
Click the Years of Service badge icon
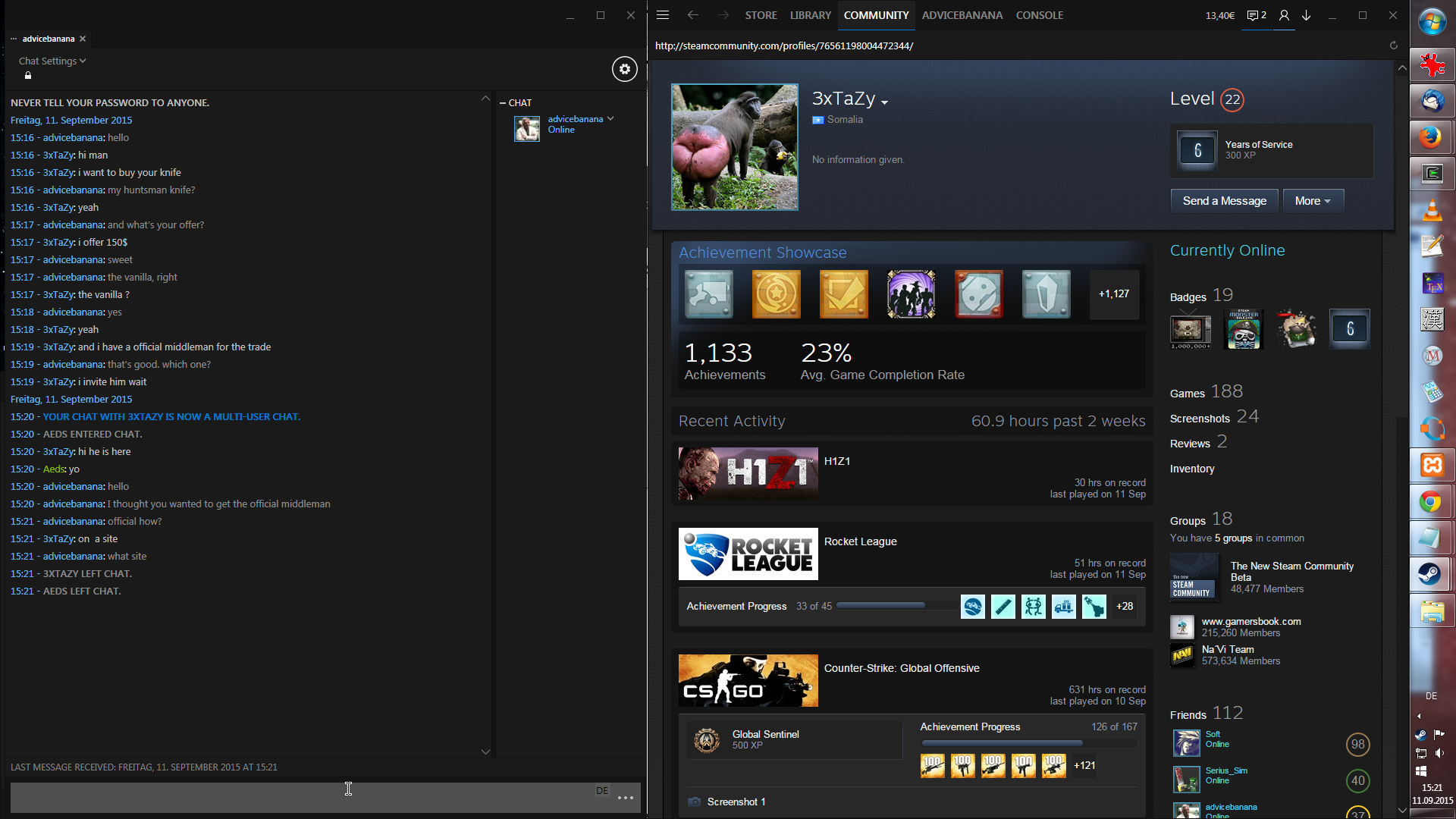pos(1197,150)
